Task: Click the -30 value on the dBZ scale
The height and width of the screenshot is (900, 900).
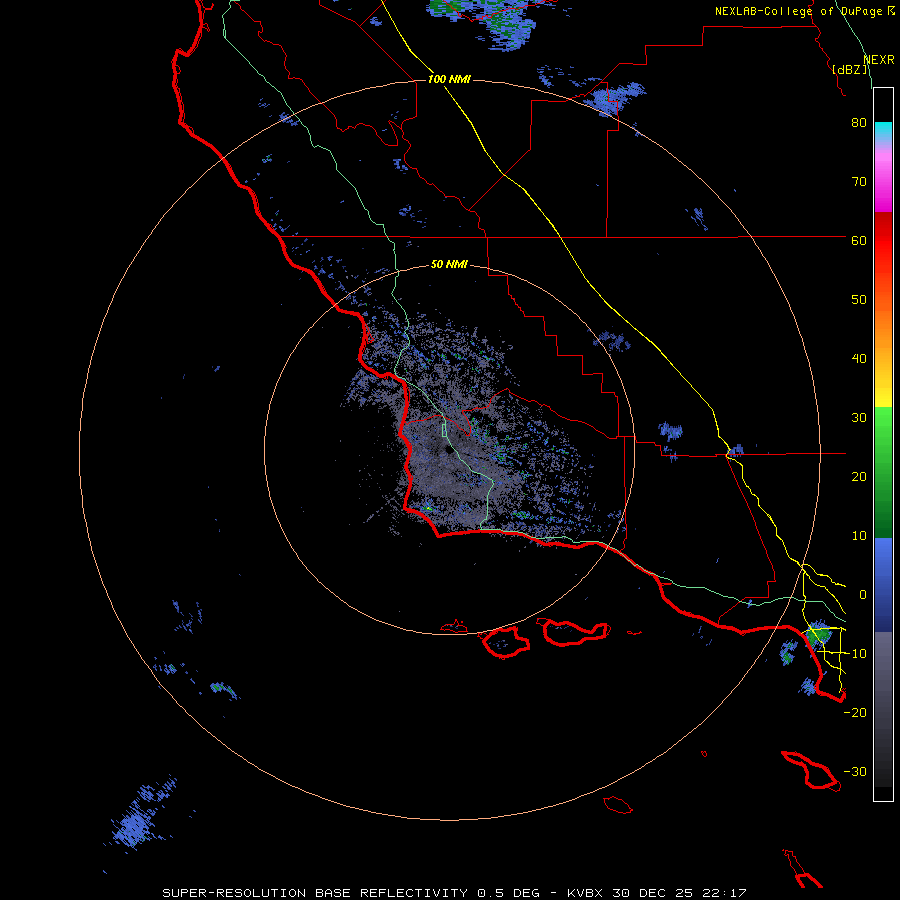Action: pyautogui.click(x=855, y=771)
